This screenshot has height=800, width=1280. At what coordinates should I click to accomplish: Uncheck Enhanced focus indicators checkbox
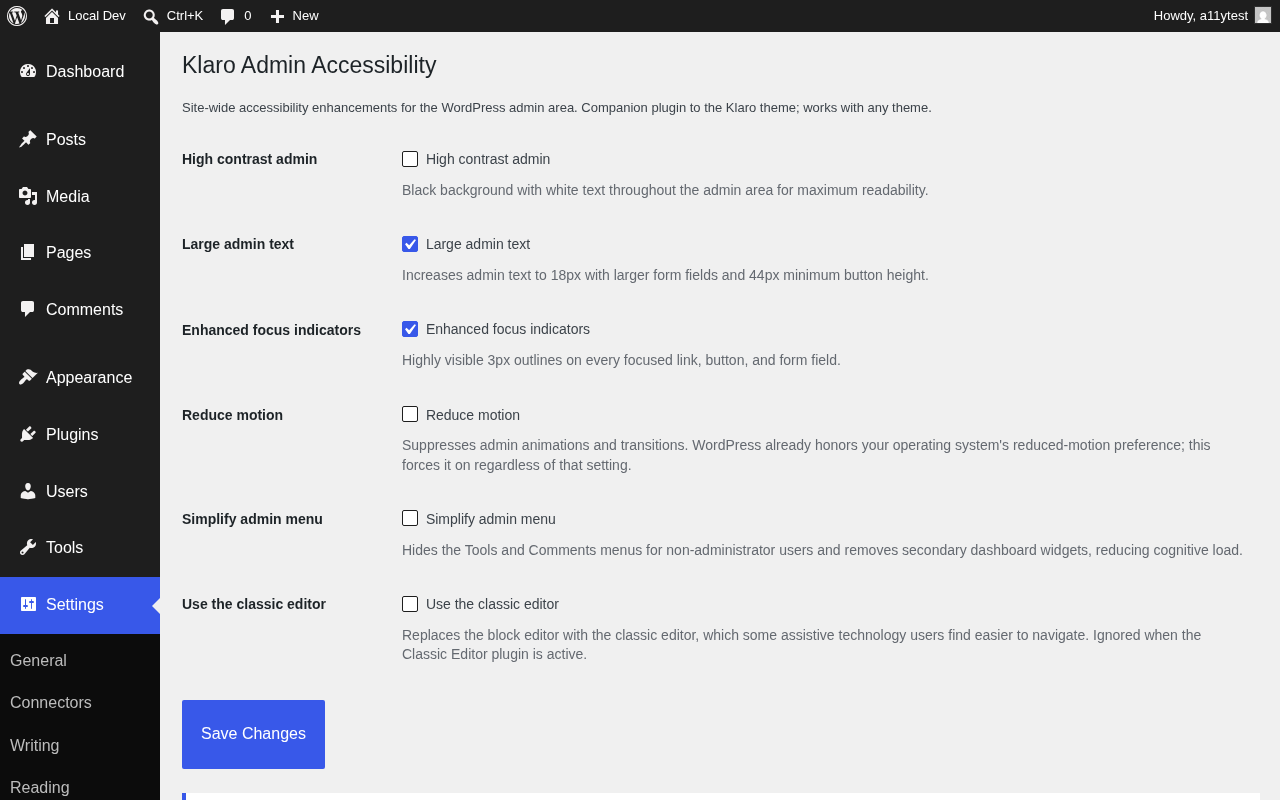coord(410,329)
